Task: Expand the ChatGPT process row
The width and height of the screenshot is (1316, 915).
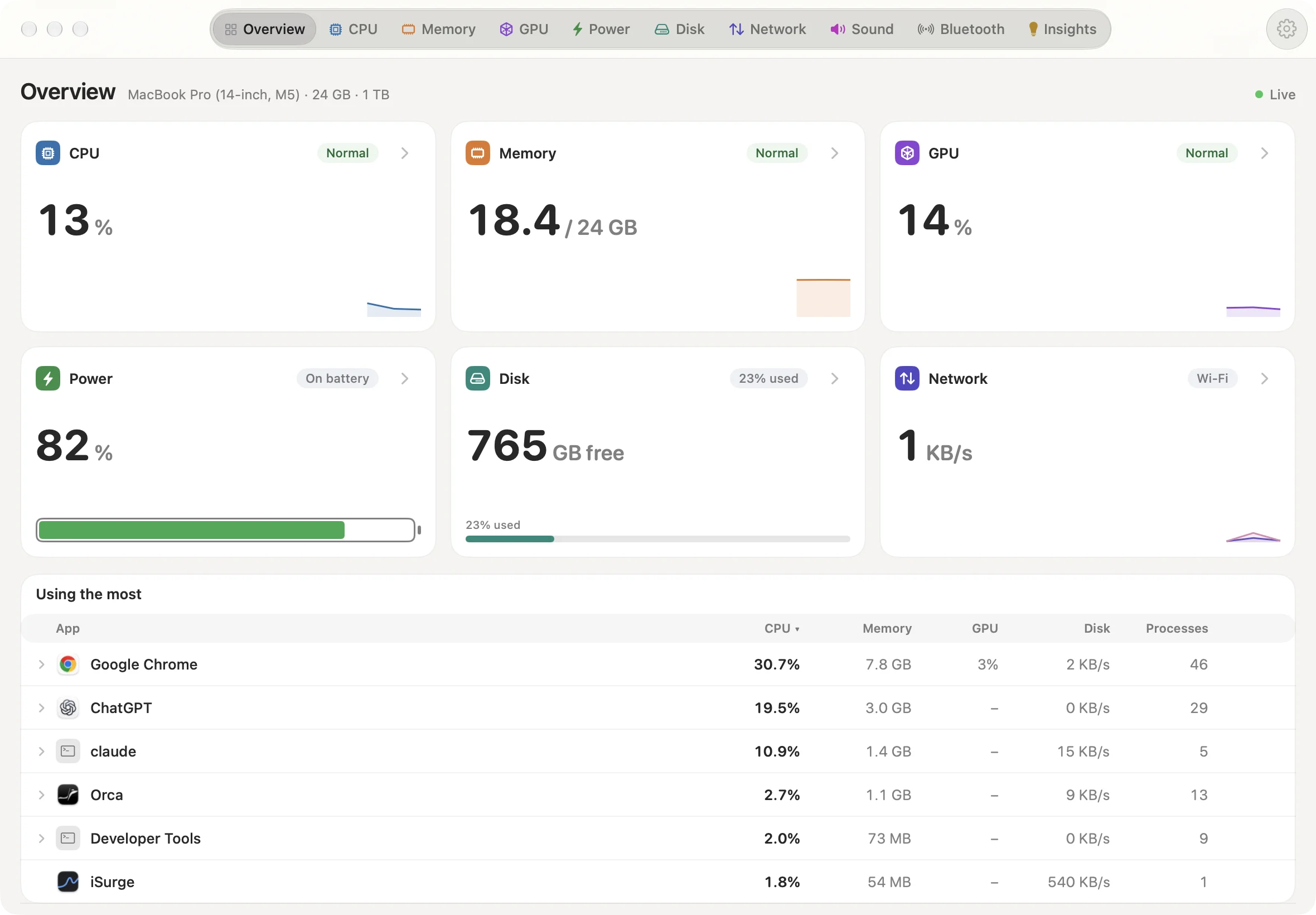Action: click(41, 708)
